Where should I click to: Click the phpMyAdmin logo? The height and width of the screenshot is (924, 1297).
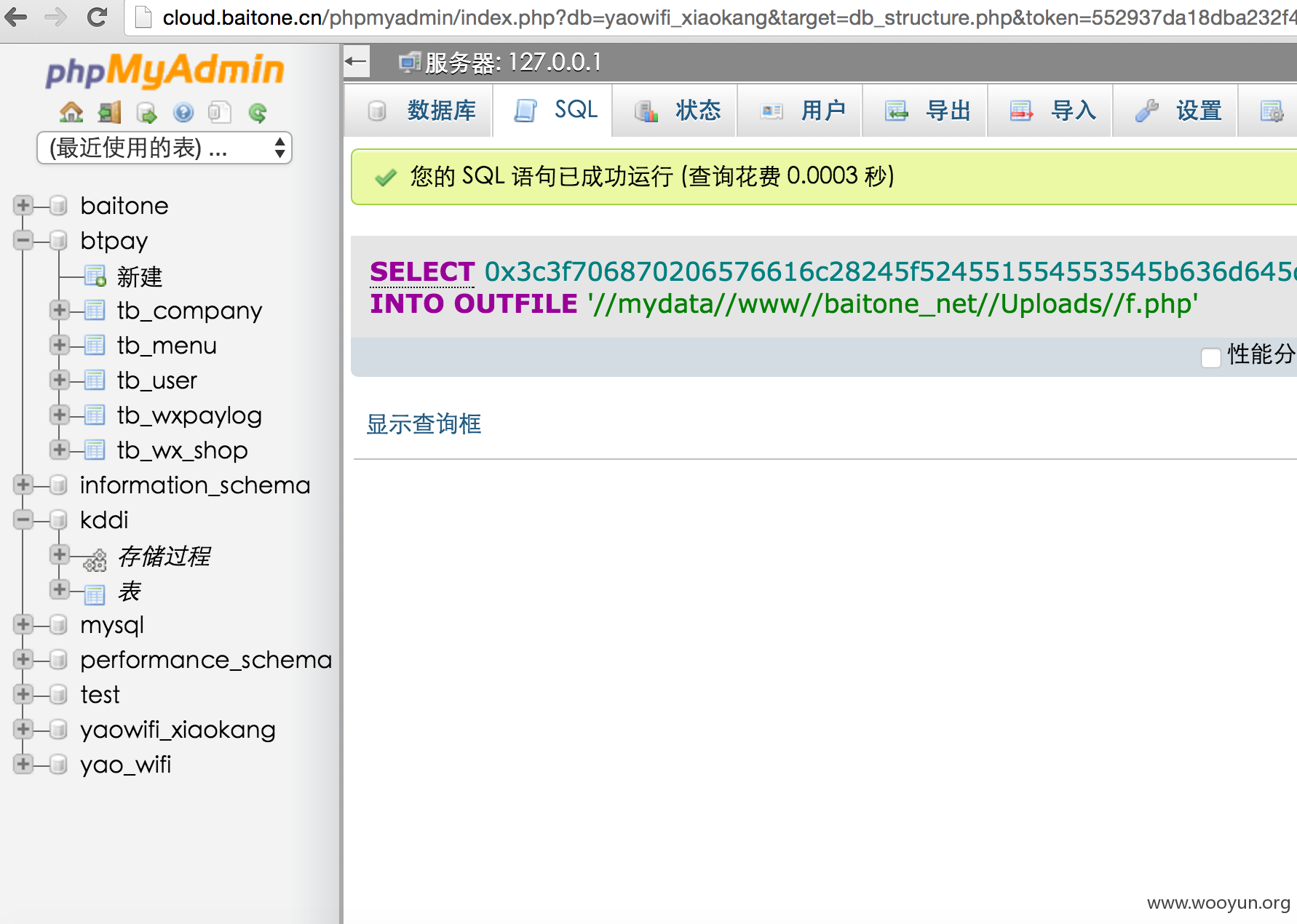pyautogui.click(x=164, y=71)
